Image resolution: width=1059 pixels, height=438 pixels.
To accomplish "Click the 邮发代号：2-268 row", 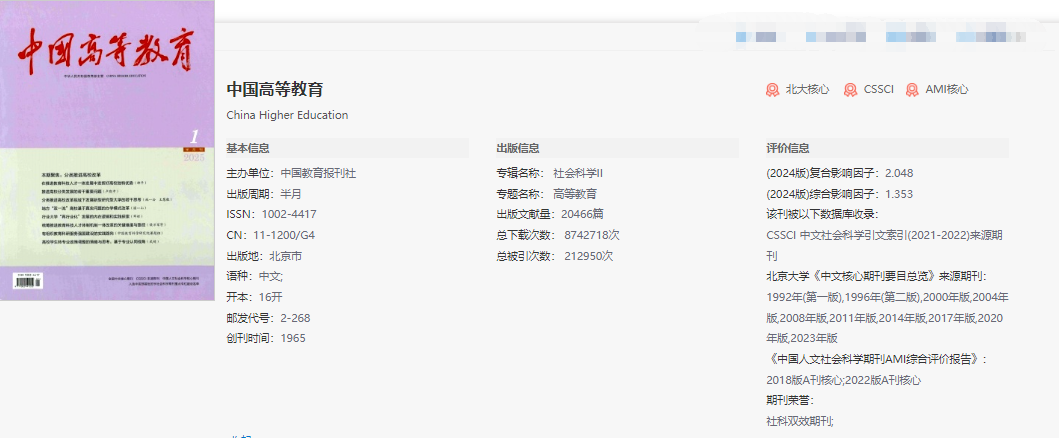I will tap(269, 318).
